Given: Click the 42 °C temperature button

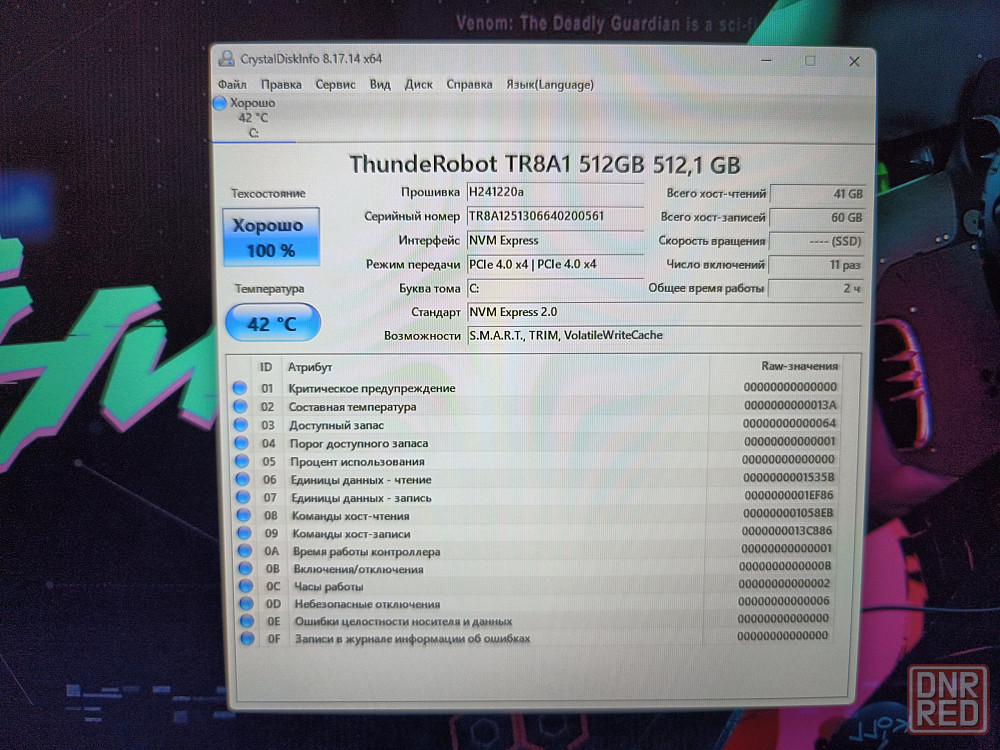Looking at the screenshot, I should 272,323.
